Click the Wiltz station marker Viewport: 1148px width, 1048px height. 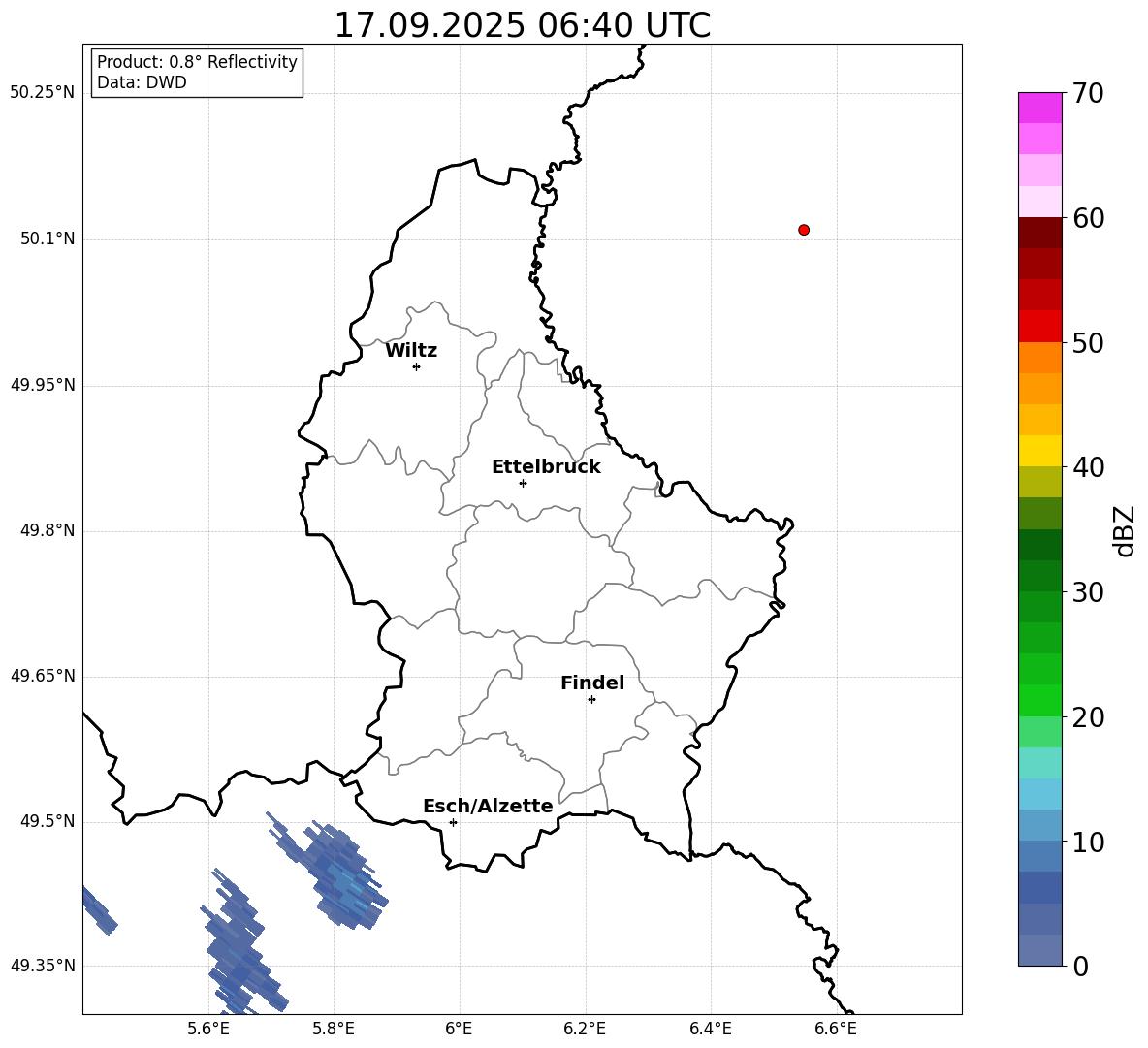pyautogui.click(x=417, y=366)
